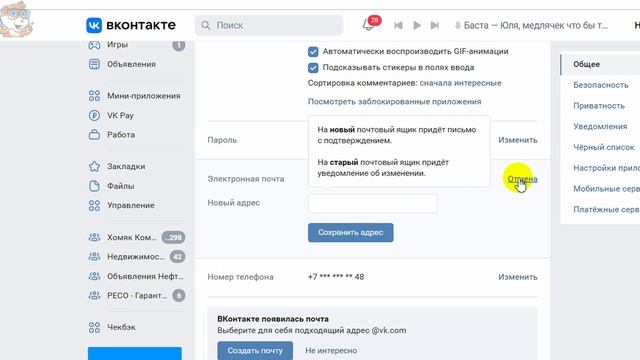The width and height of the screenshot is (640, 360).
Task: Open the Закладки star icon
Action: pos(94,167)
